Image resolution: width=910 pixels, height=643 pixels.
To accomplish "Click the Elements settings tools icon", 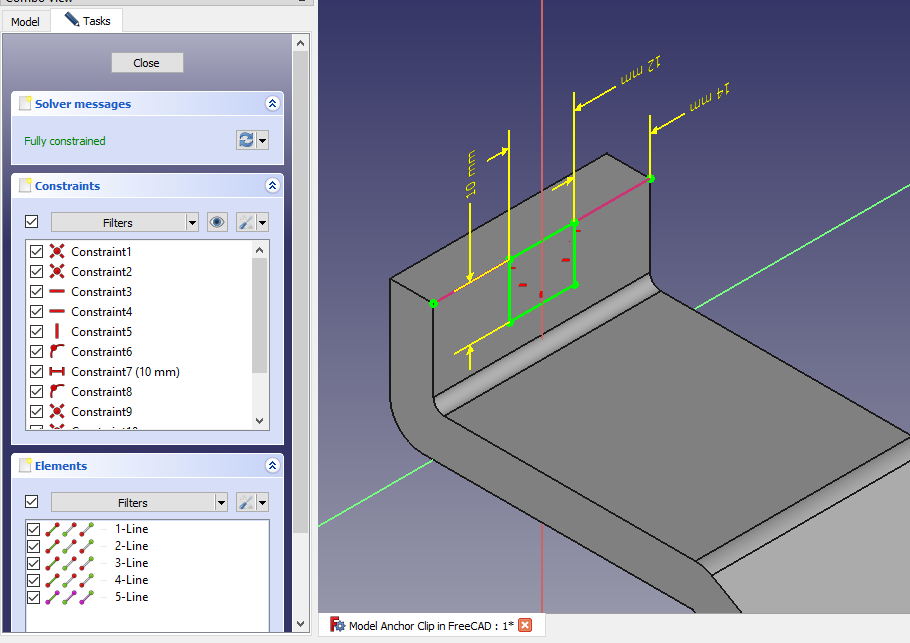I will pos(246,502).
